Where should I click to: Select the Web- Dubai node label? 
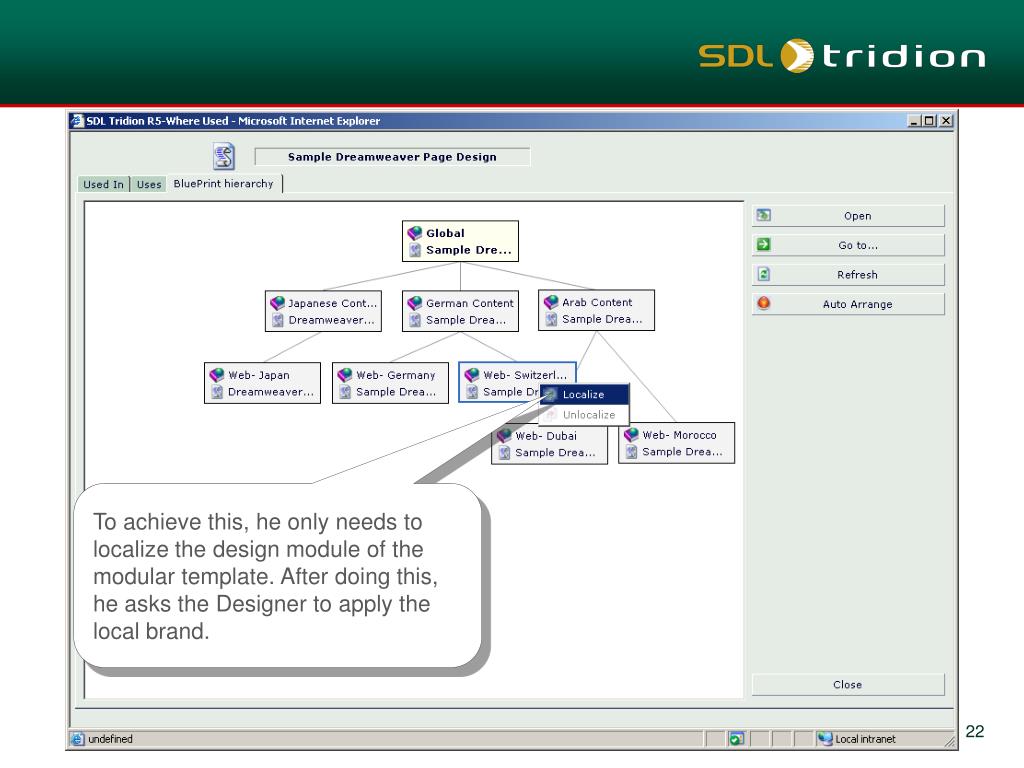coord(546,436)
